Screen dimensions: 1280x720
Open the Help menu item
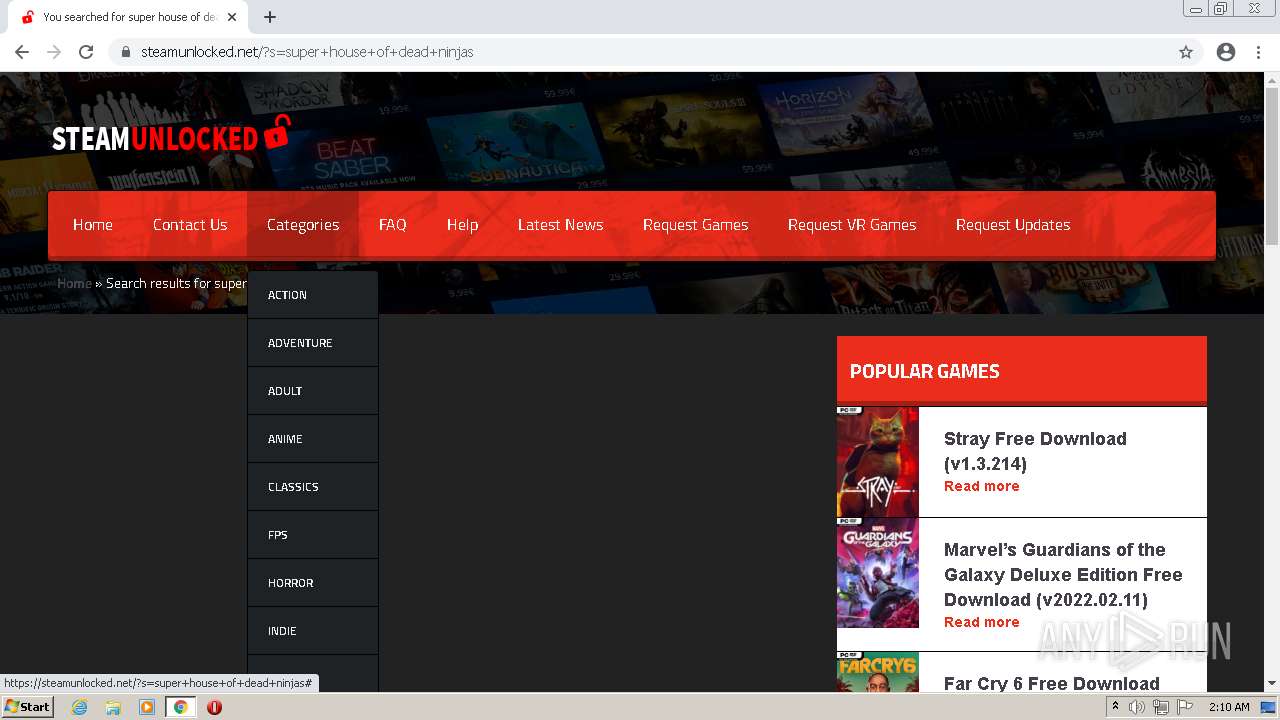pos(462,225)
